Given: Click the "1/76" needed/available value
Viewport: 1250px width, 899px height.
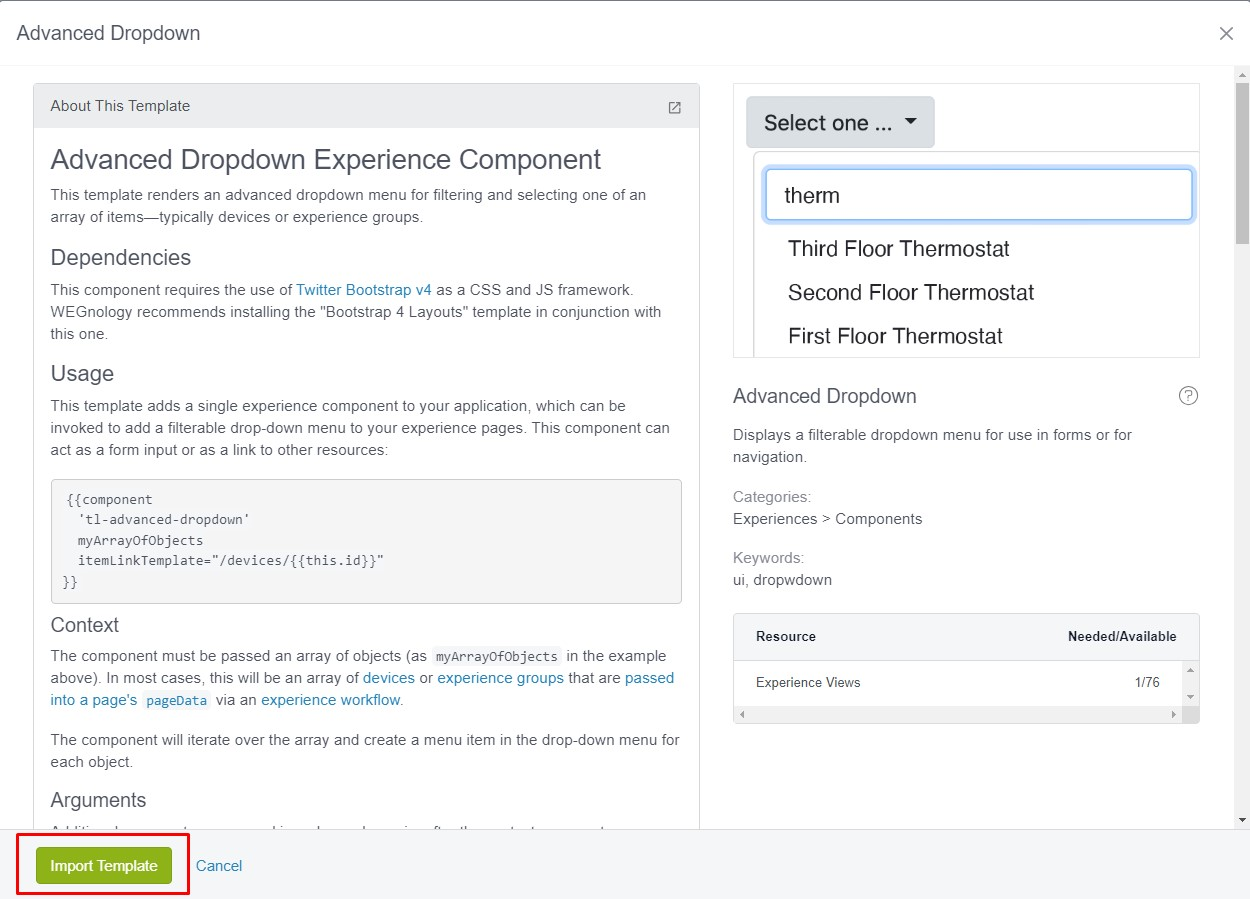Looking at the screenshot, I should [x=1147, y=683].
